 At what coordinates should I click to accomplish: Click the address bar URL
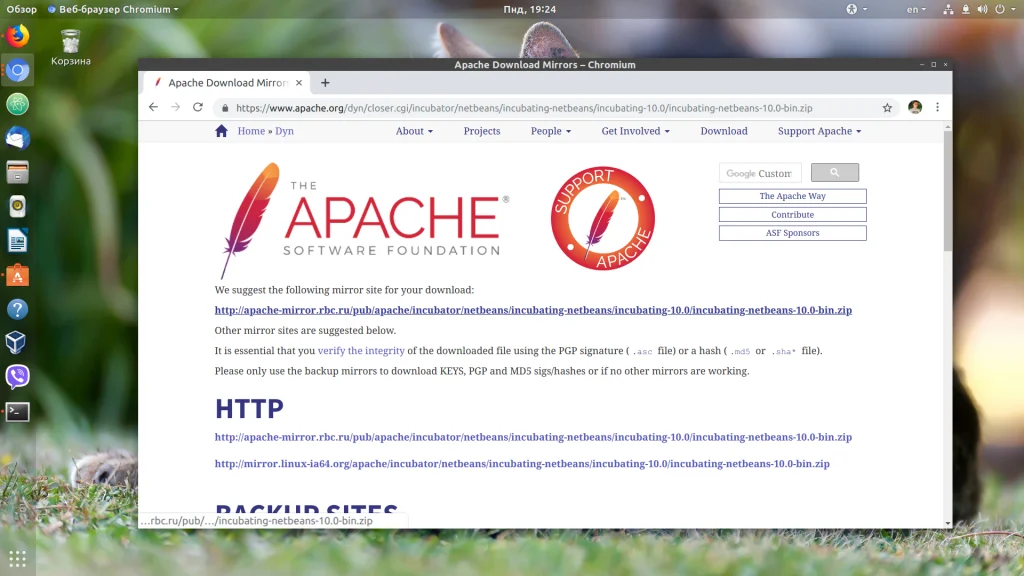pos(524,108)
